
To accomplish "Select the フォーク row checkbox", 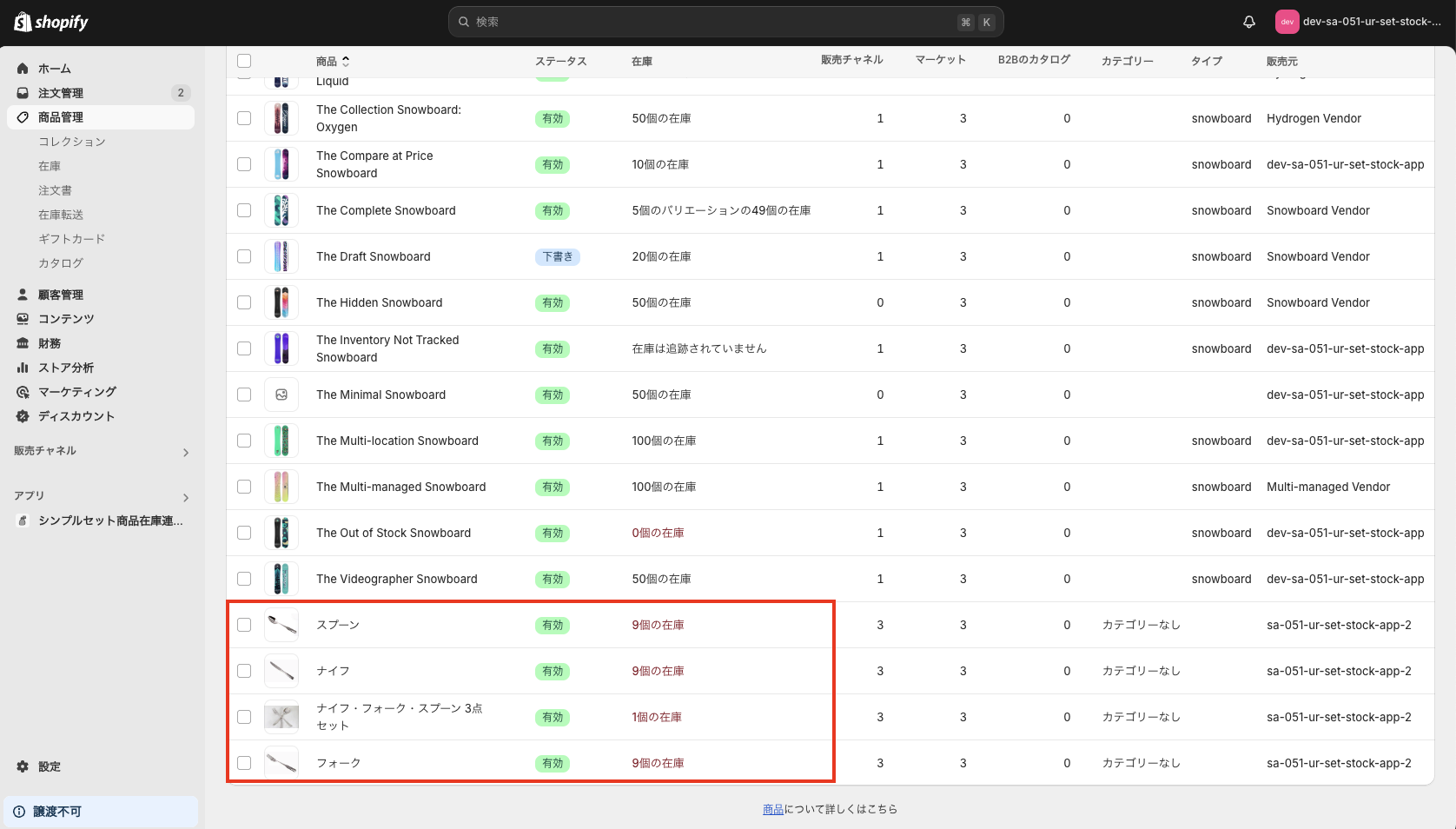I will tap(244, 763).
